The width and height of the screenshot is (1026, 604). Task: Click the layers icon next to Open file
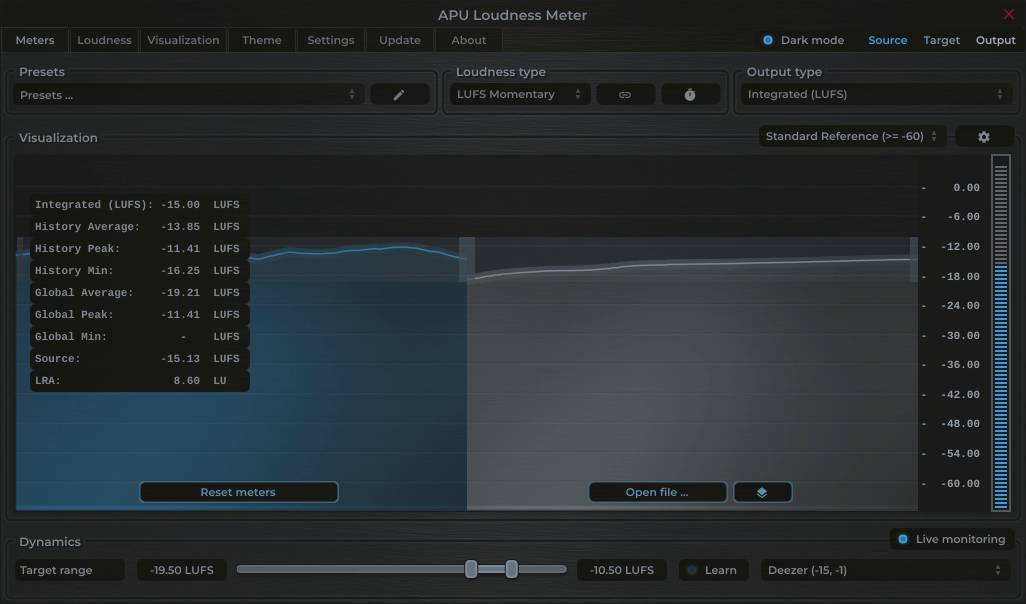[x=762, y=491]
